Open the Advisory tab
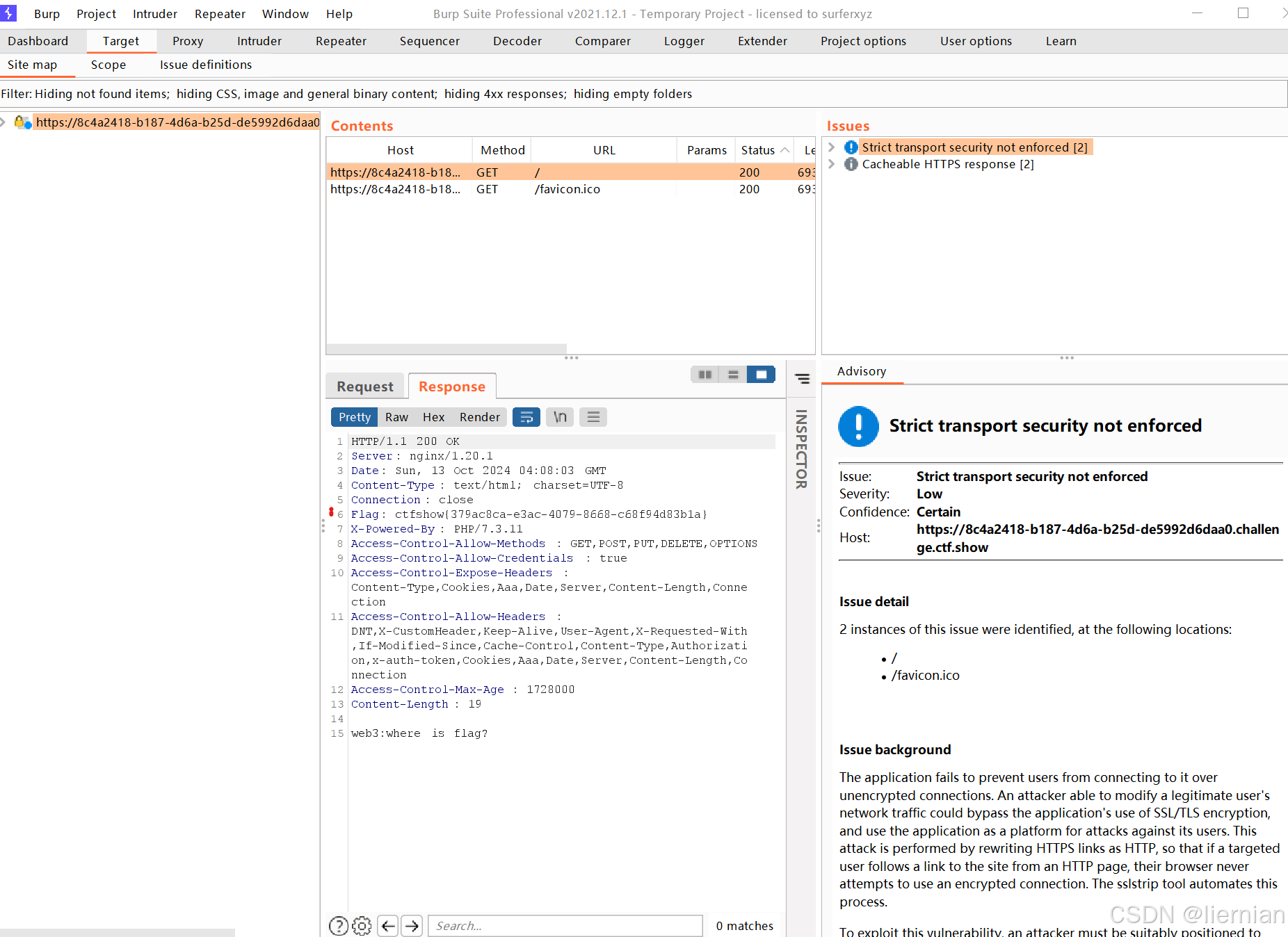 pyautogui.click(x=862, y=371)
